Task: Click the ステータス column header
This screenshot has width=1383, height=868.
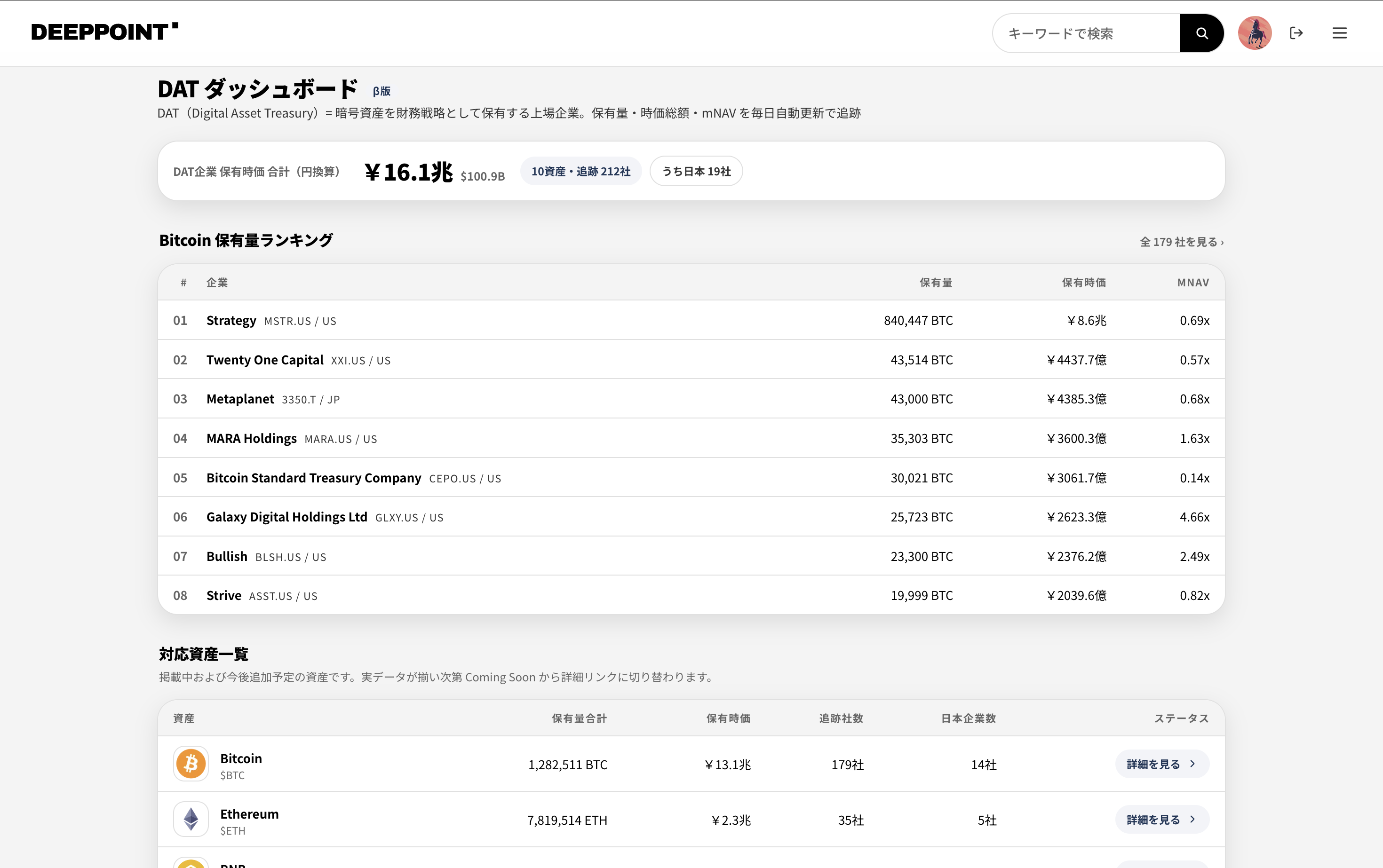Action: tap(1181, 718)
